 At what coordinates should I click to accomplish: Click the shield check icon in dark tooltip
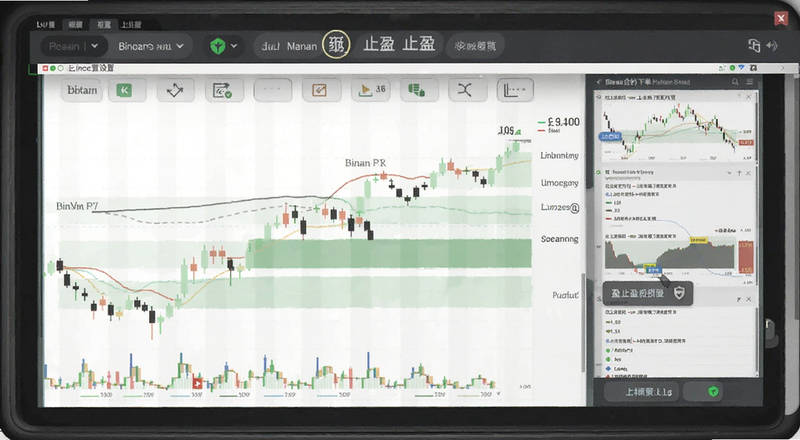679,293
